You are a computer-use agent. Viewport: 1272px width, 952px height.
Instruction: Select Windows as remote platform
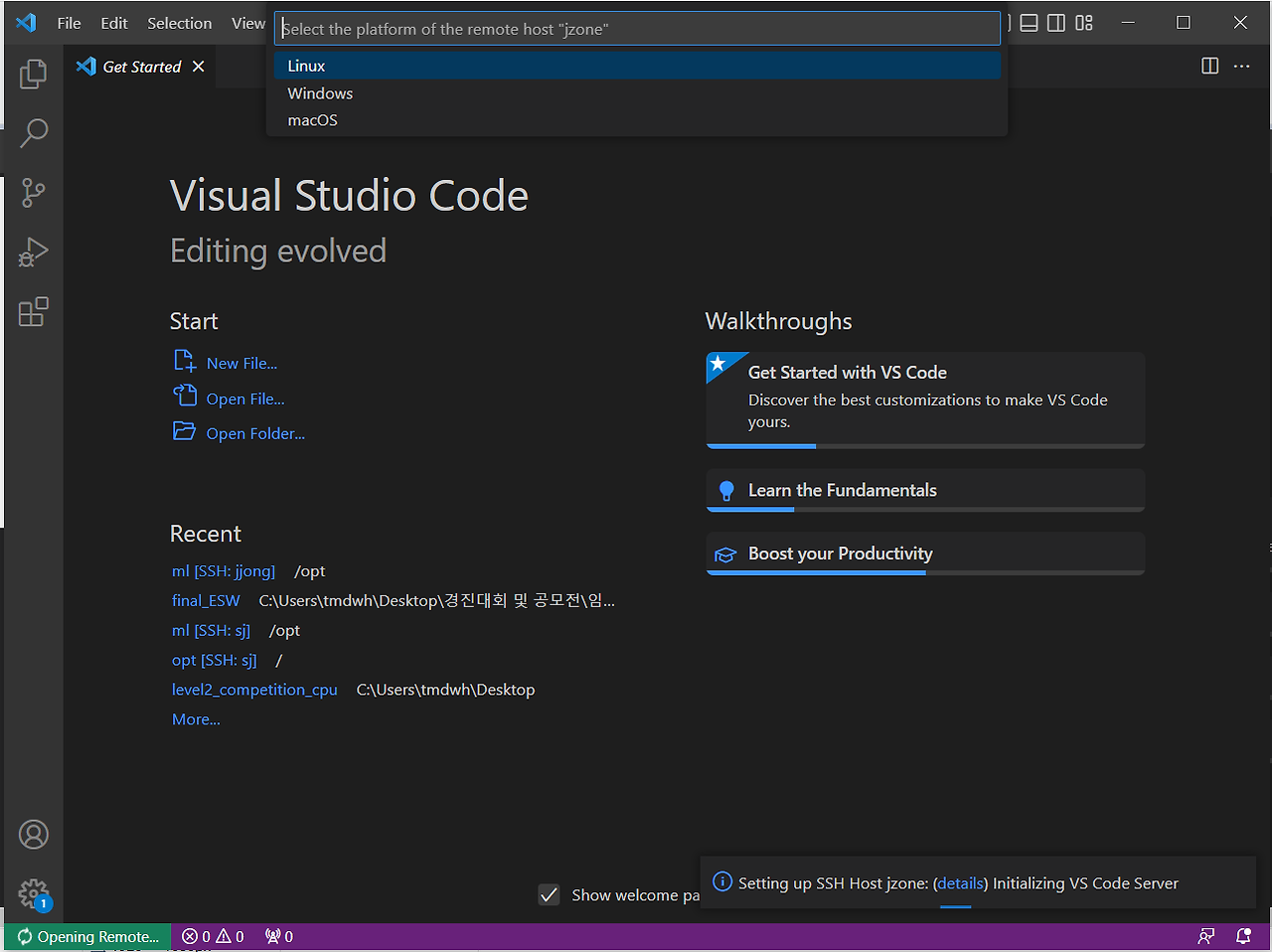click(637, 93)
